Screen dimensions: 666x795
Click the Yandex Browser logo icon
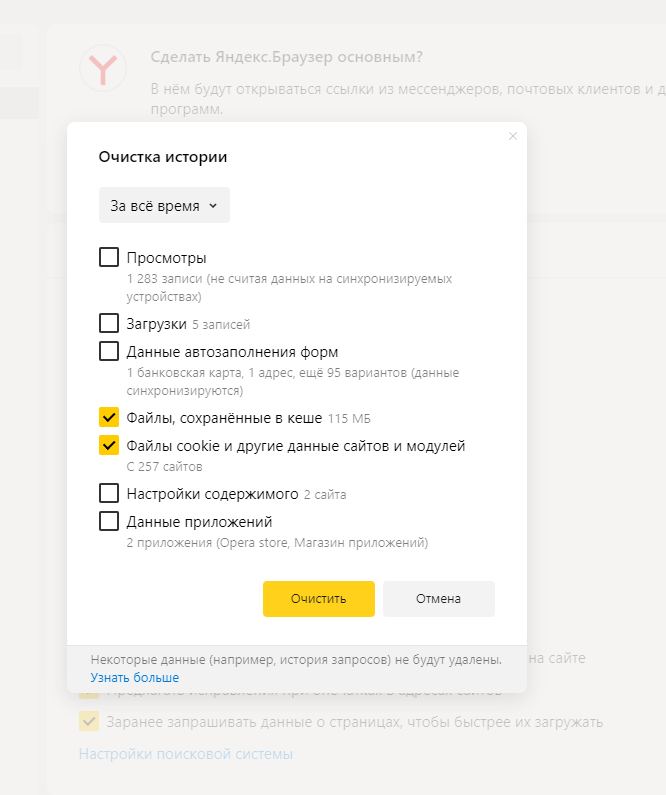tap(103, 68)
